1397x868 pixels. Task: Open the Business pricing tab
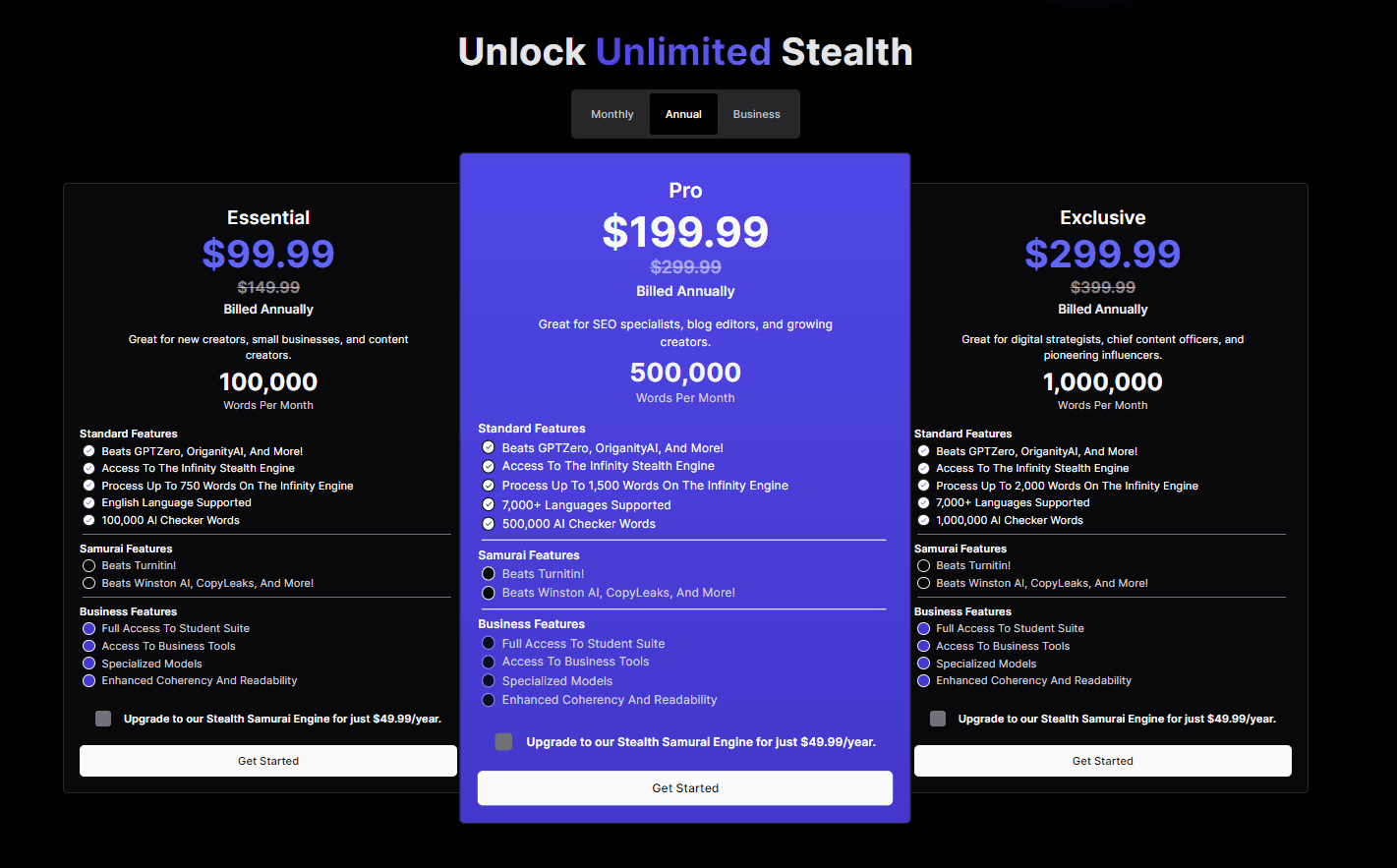coord(756,114)
